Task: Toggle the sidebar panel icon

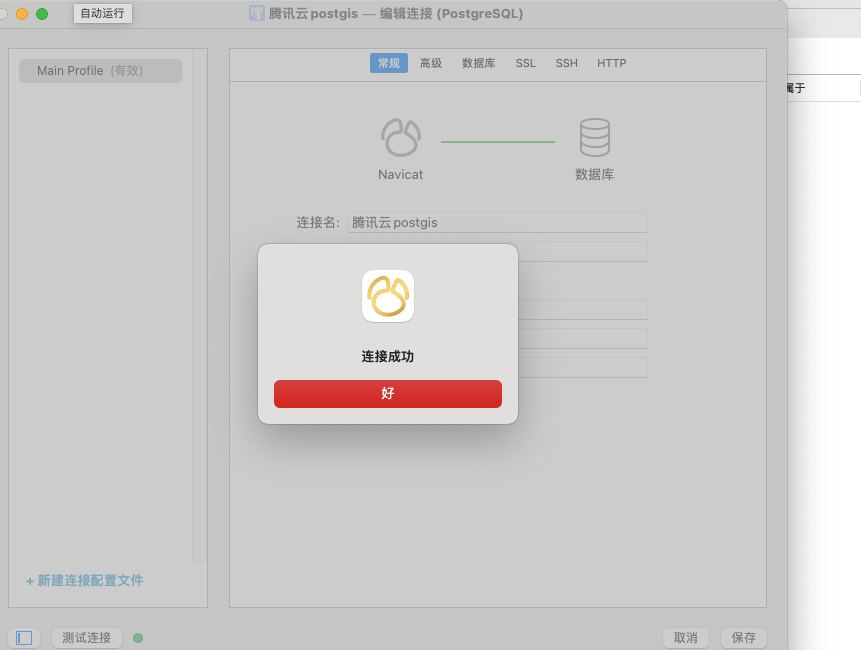Action: point(24,638)
